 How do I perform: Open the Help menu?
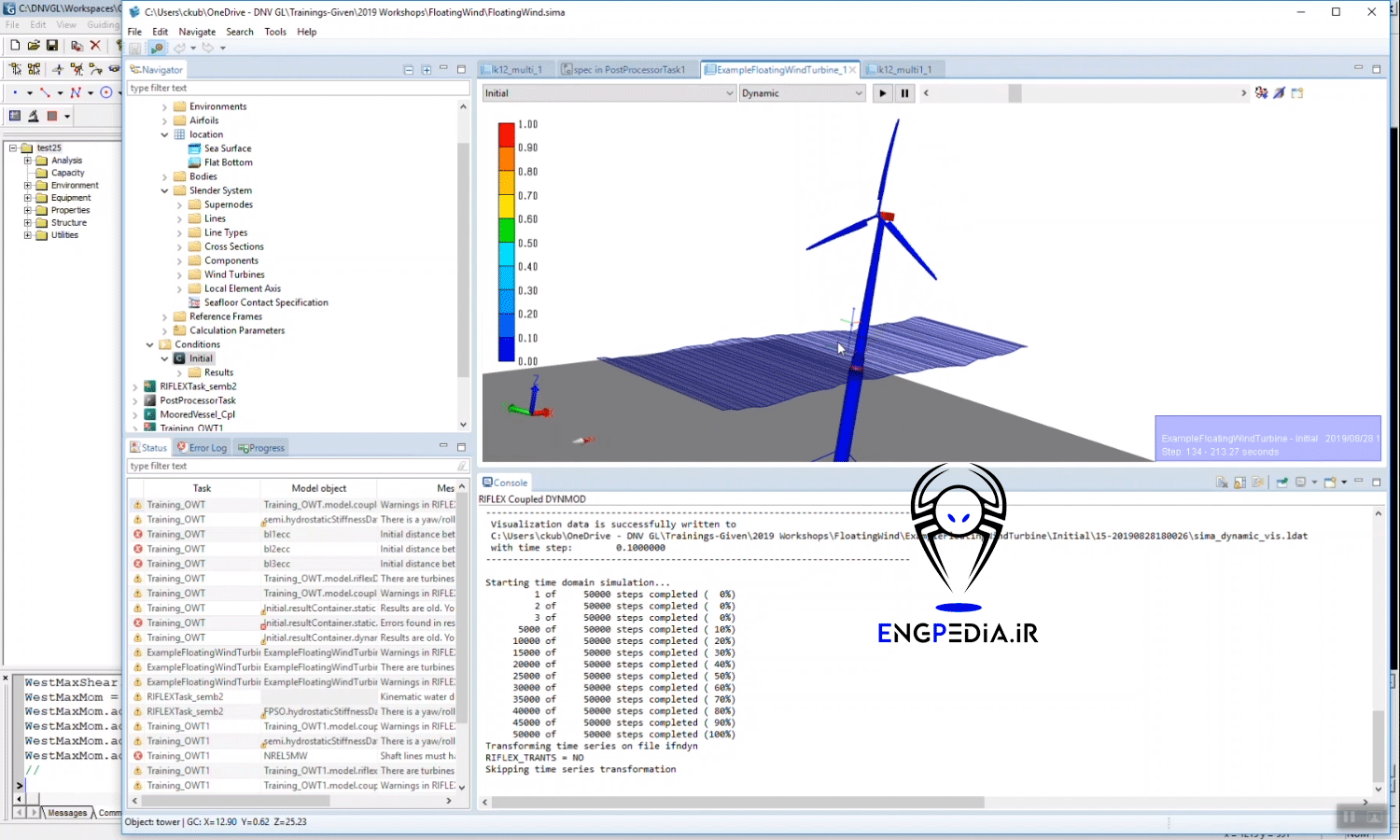[307, 32]
